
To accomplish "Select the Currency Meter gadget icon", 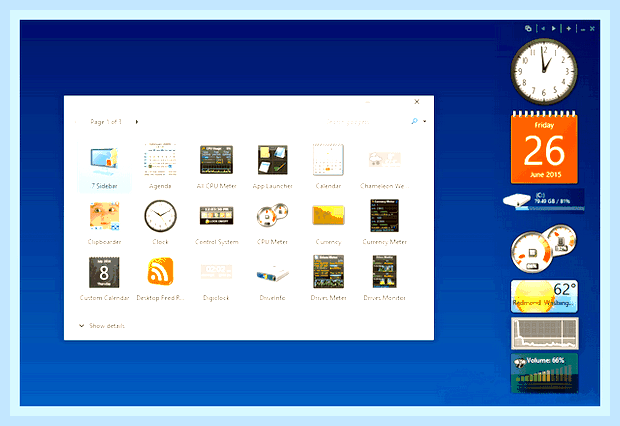I will click(384, 216).
